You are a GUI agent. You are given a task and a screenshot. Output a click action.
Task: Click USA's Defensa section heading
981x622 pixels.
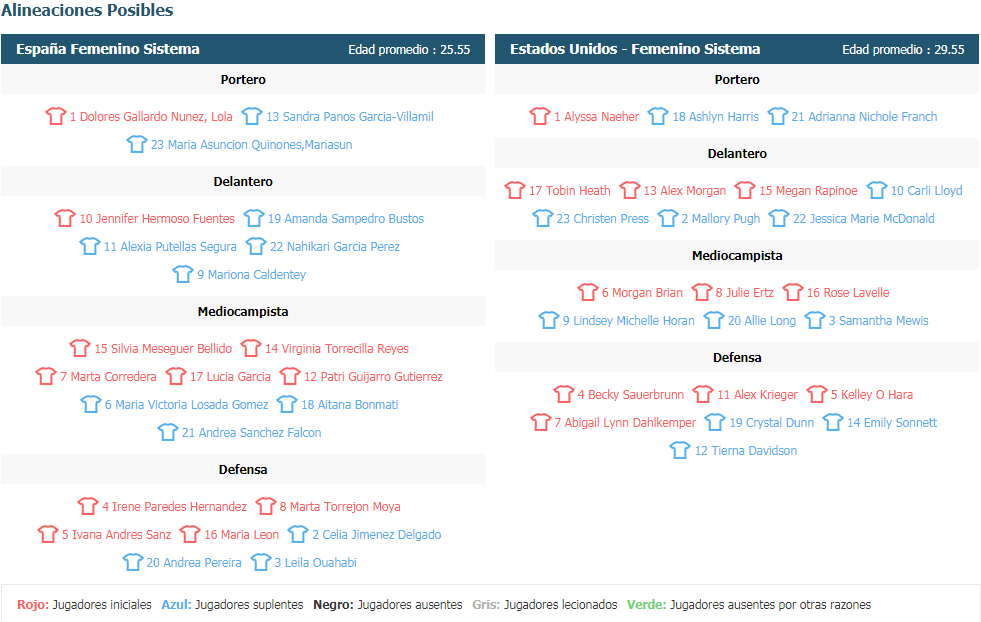(737, 357)
